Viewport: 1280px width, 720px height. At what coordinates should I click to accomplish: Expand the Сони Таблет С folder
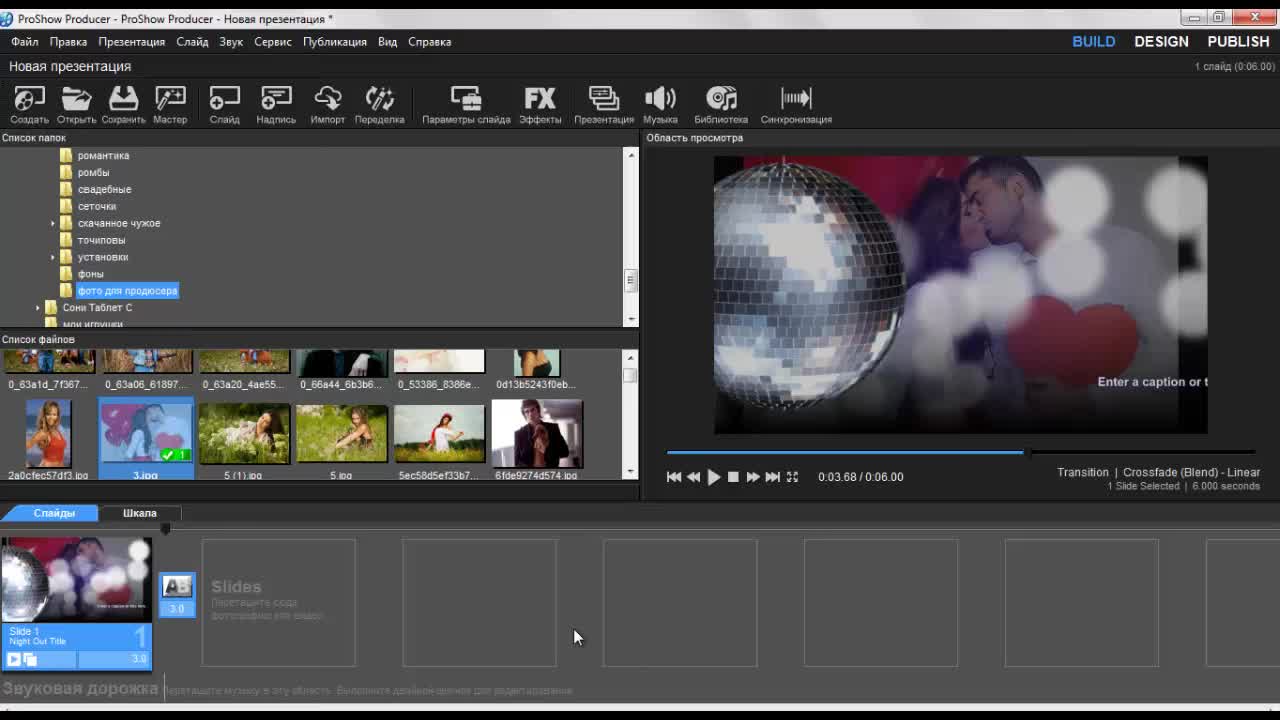[x=38, y=308]
